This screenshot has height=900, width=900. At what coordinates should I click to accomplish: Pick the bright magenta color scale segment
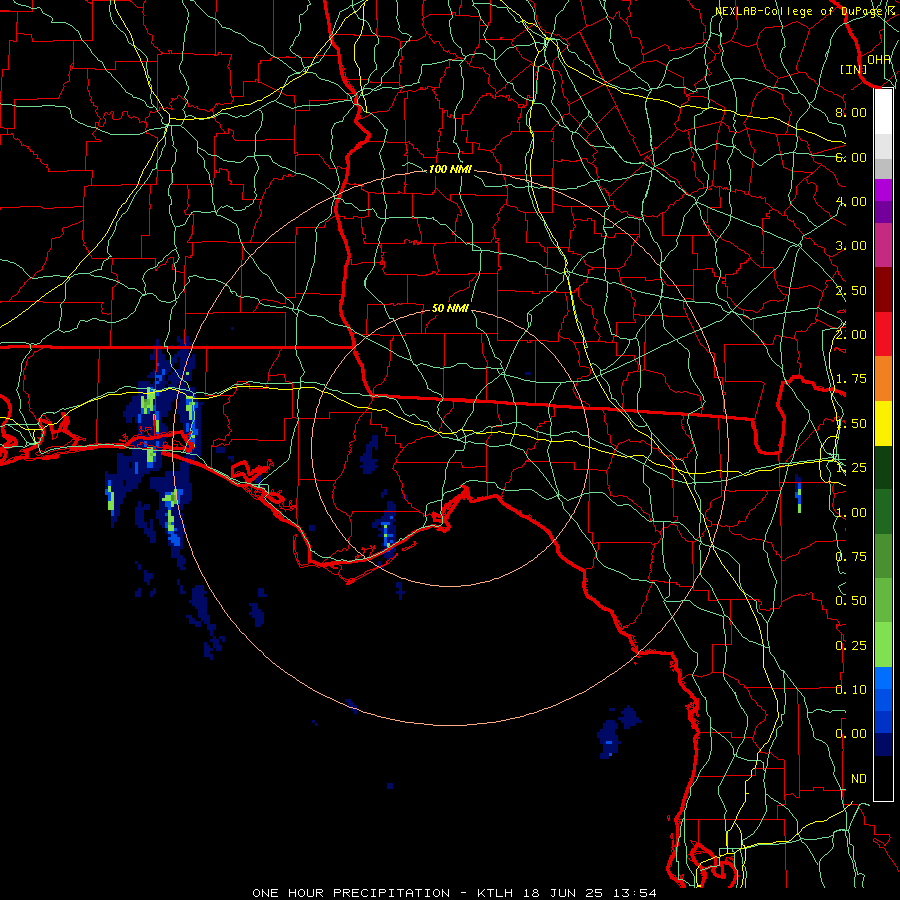tap(883, 190)
